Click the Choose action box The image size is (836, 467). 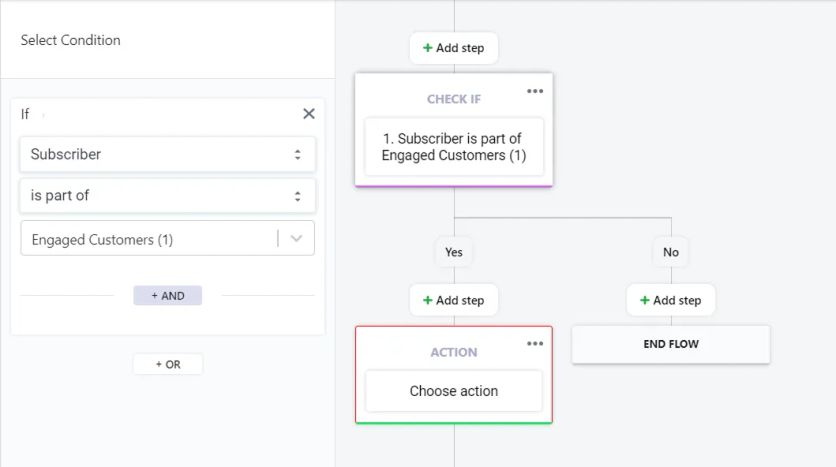pyautogui.click(x=453, y=391)
